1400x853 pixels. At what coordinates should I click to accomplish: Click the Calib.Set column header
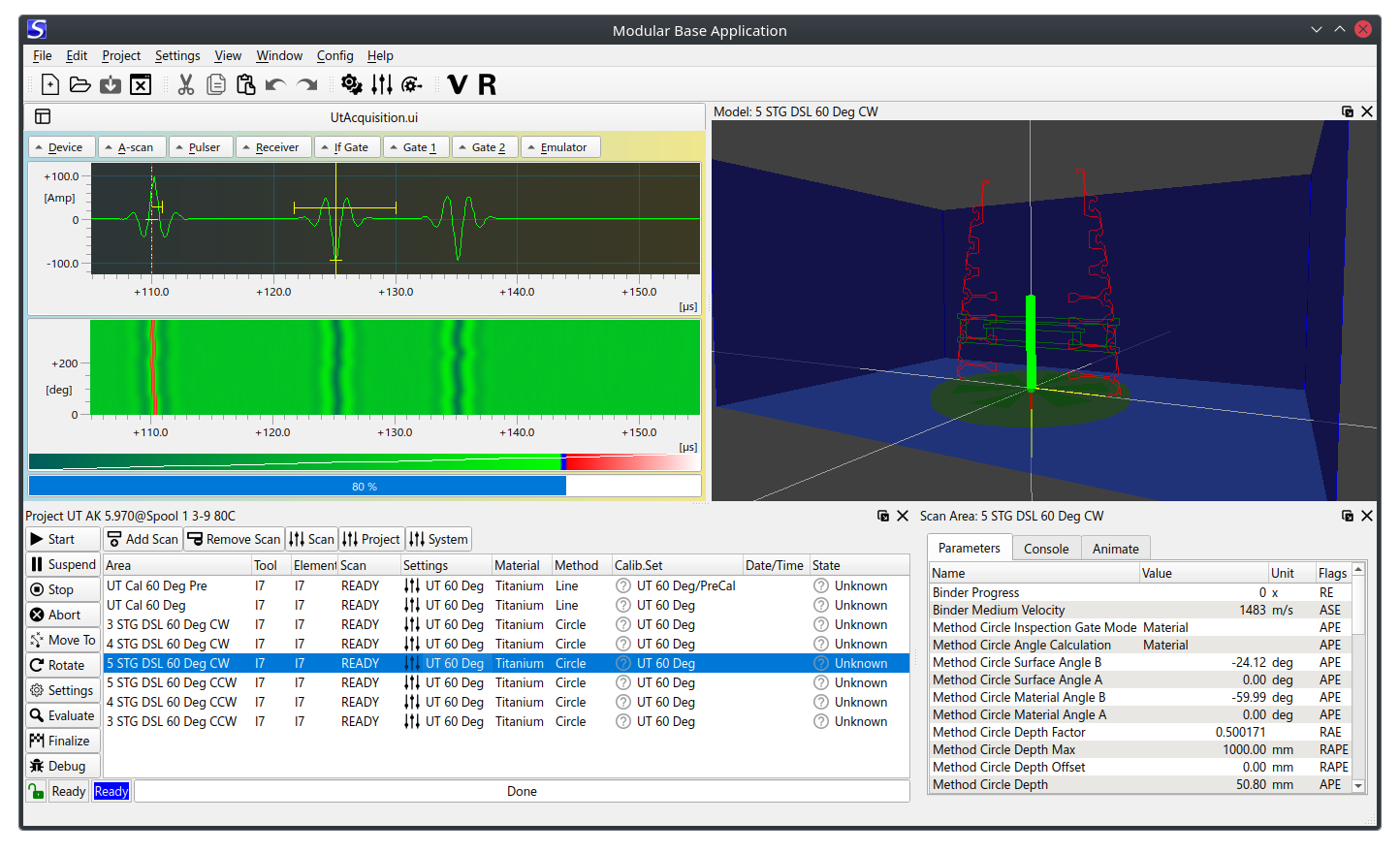(677, 565)
